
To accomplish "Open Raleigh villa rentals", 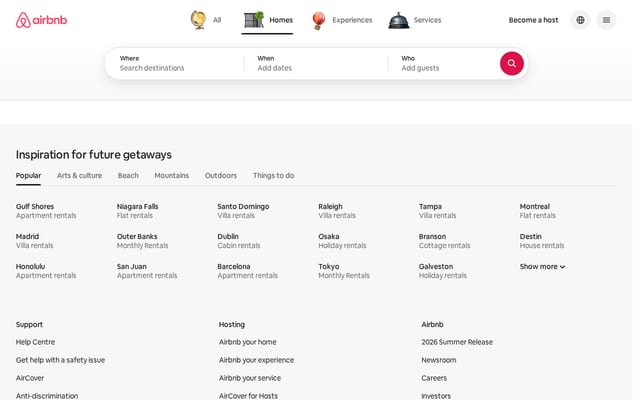I will click(337, 211).
